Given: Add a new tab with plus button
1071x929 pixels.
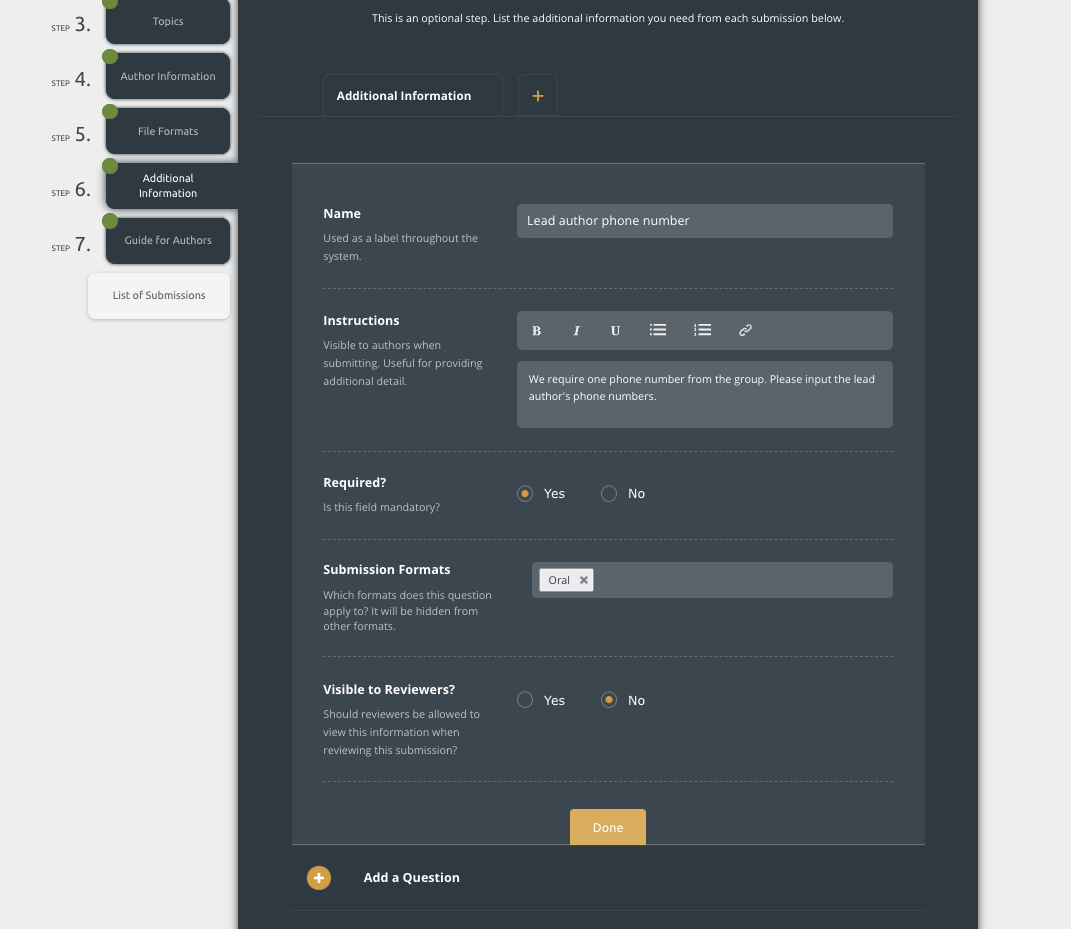Looking at the screenshot, I should [x=538, y=96].
